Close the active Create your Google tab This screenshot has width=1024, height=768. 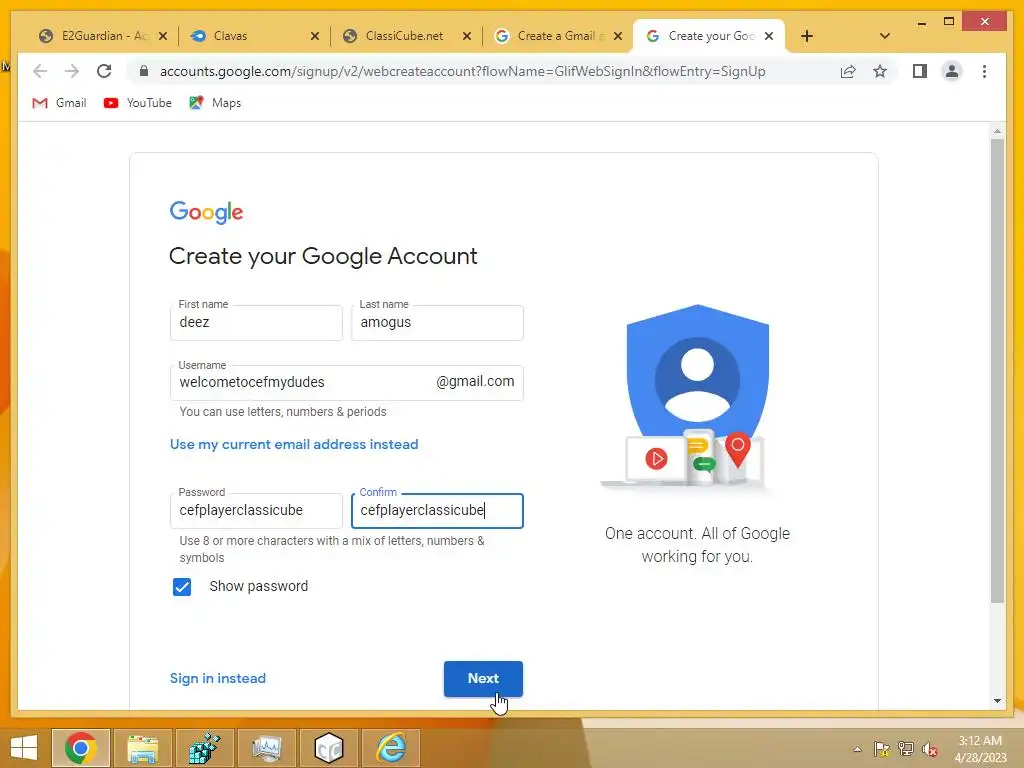769,36
